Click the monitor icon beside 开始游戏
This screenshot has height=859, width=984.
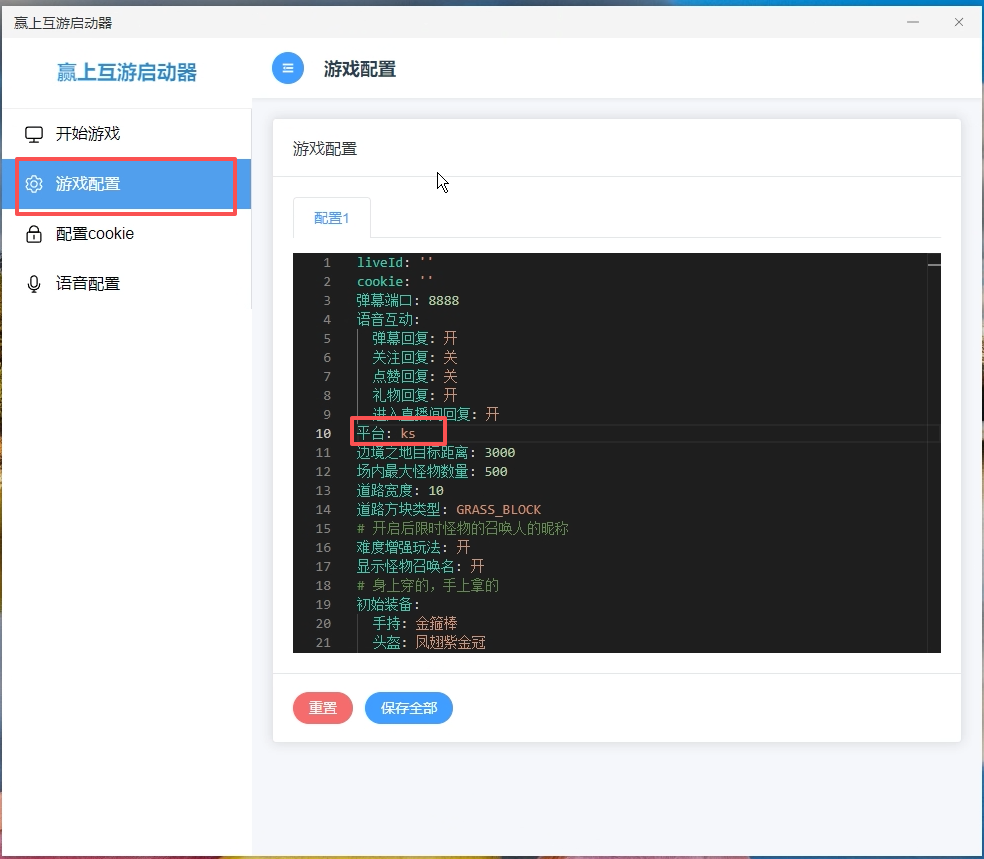click(x=34, y=134)
